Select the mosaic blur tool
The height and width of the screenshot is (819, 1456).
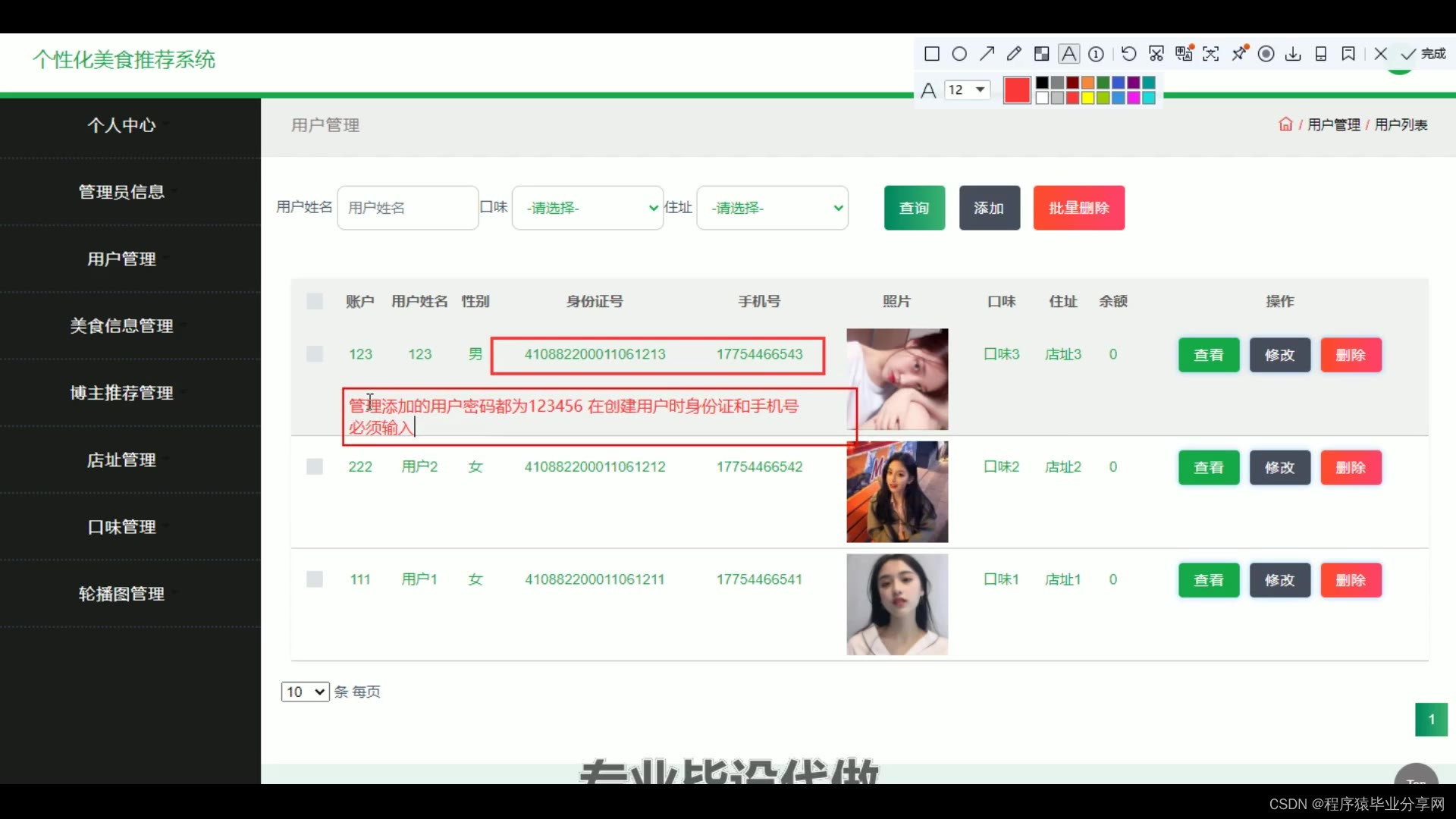pyautogui.click(x=1042, y=54)
